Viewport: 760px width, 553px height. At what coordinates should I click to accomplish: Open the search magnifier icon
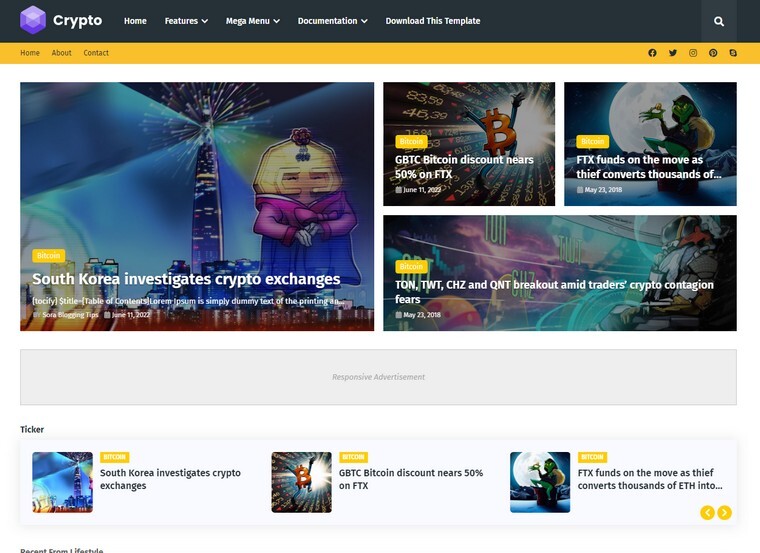(719, 21)
